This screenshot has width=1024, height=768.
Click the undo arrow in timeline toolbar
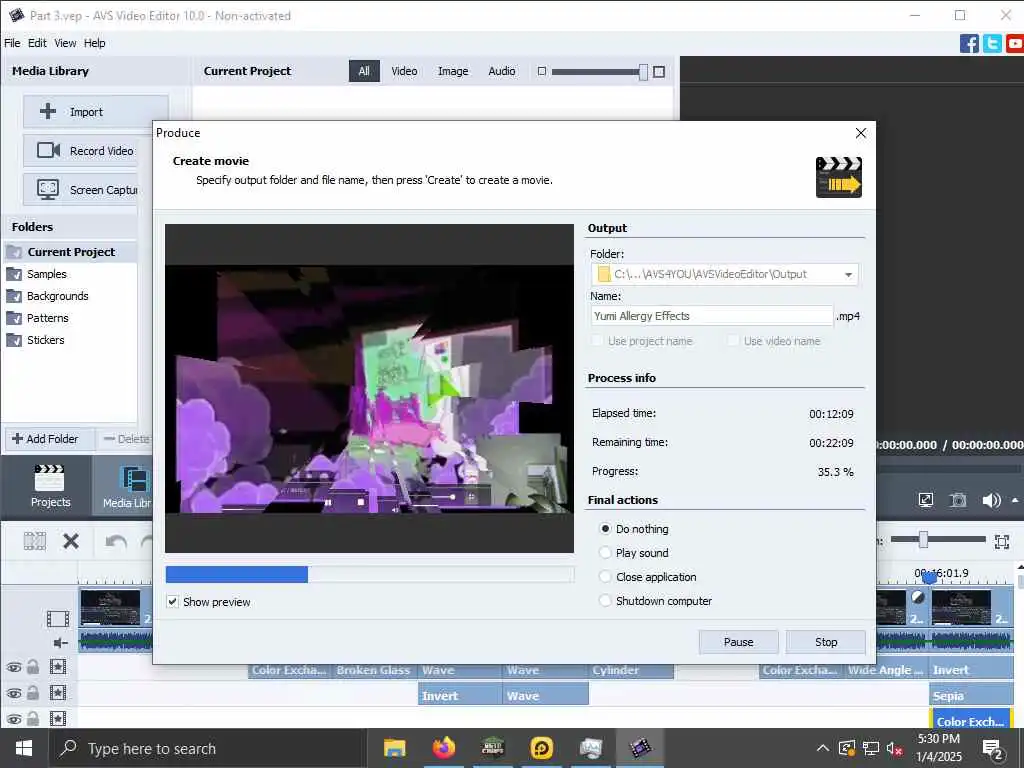pyautogui.click(x=116, y=541)
